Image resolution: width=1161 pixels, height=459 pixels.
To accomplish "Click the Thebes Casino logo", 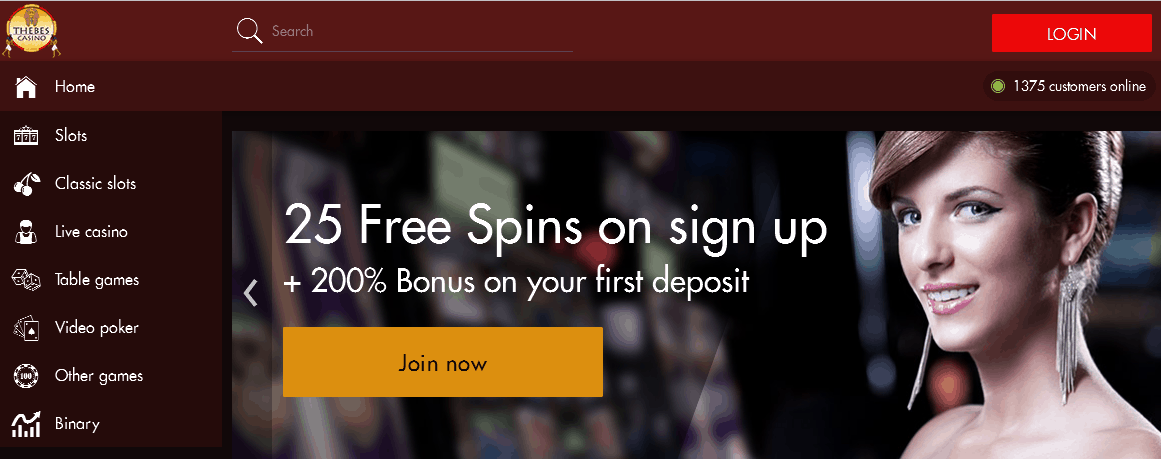I will [x=32, y=30].
